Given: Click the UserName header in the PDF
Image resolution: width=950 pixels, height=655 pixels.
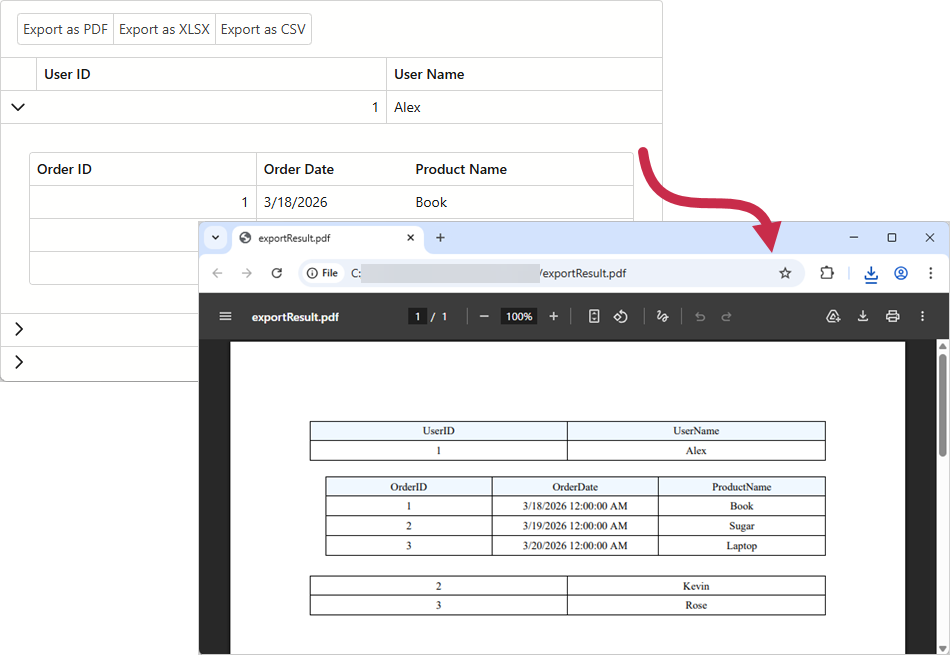Looking at the screenshot, I should click(x=696, y=431).
